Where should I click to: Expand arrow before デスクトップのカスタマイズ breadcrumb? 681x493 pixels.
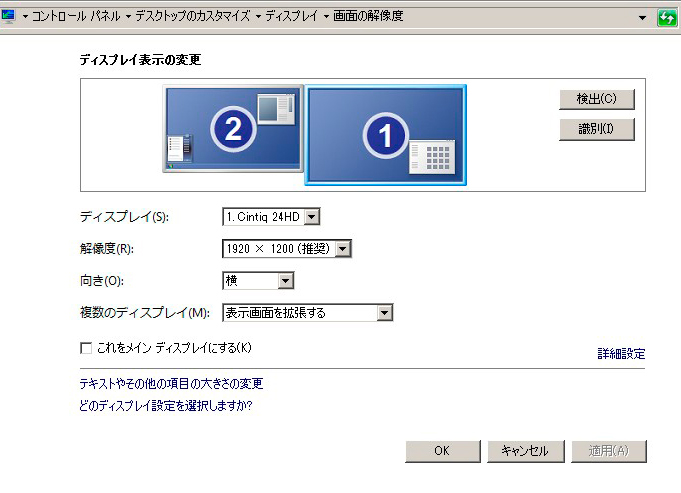coord(128,17)
